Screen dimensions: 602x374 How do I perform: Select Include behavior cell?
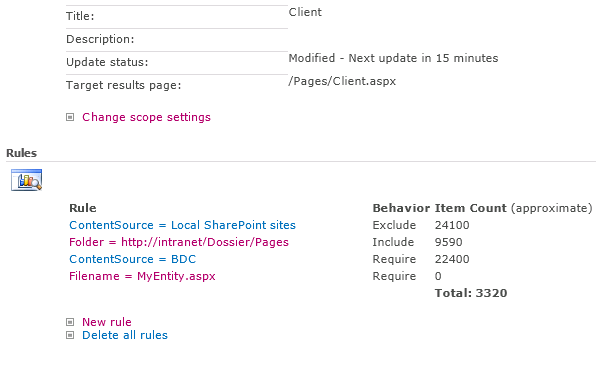[393, 242]
